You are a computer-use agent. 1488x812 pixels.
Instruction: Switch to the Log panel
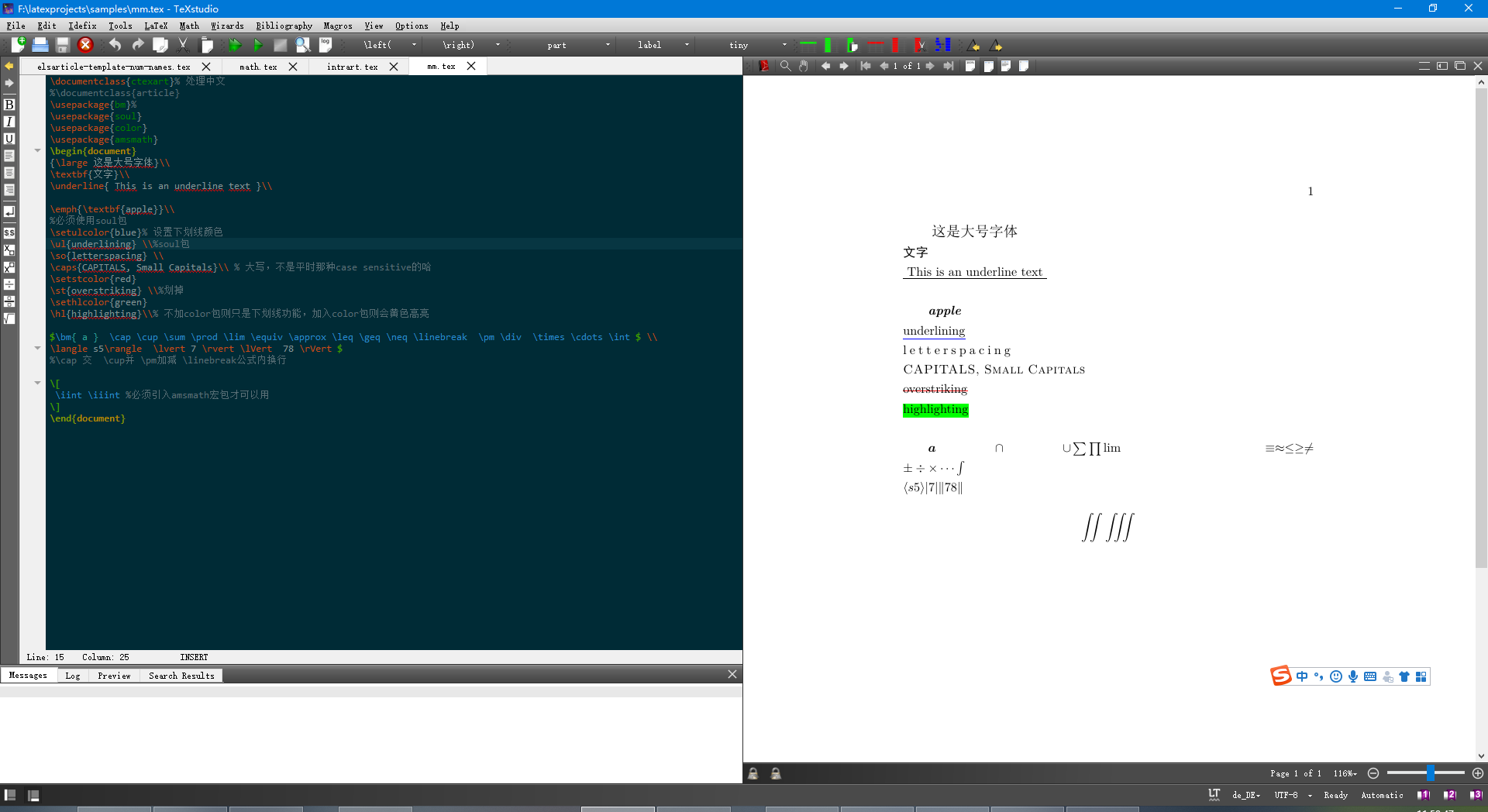pos(72,675)
